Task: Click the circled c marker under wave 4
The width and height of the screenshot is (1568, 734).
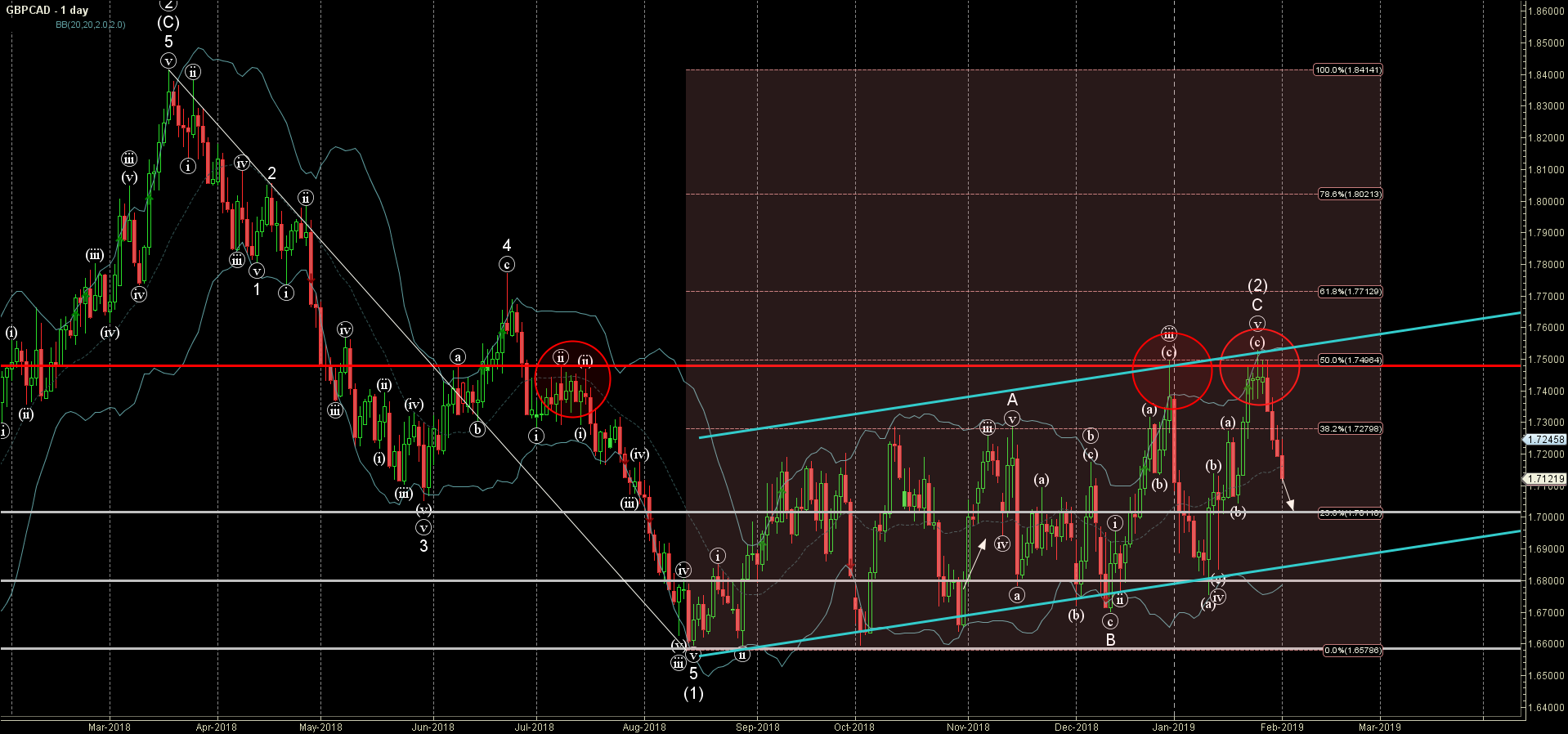Action: coord(507,264)
